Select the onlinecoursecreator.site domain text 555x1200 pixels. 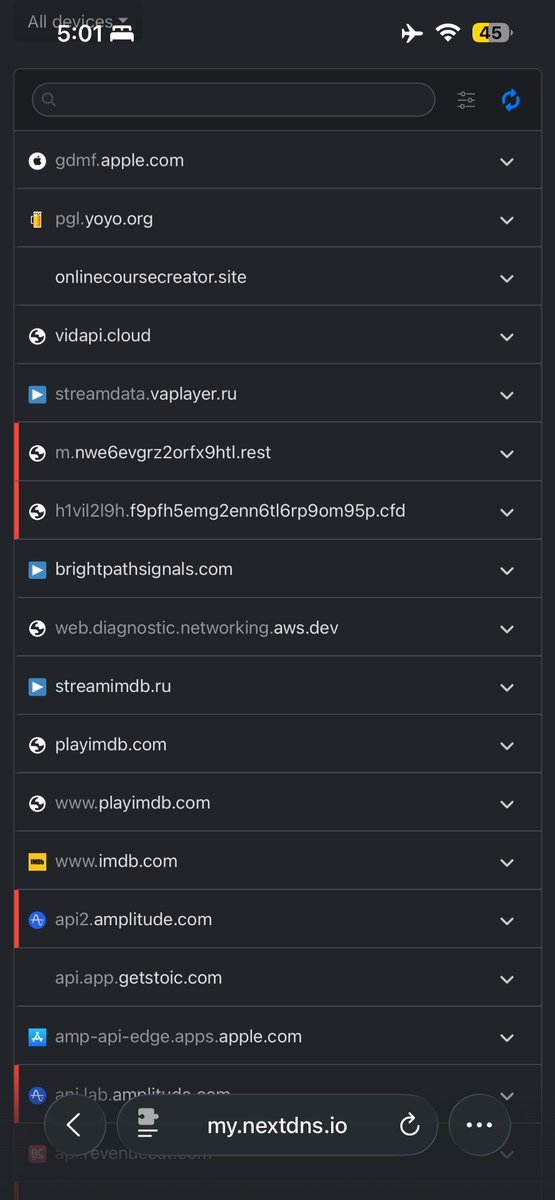(x=150, y=277)
